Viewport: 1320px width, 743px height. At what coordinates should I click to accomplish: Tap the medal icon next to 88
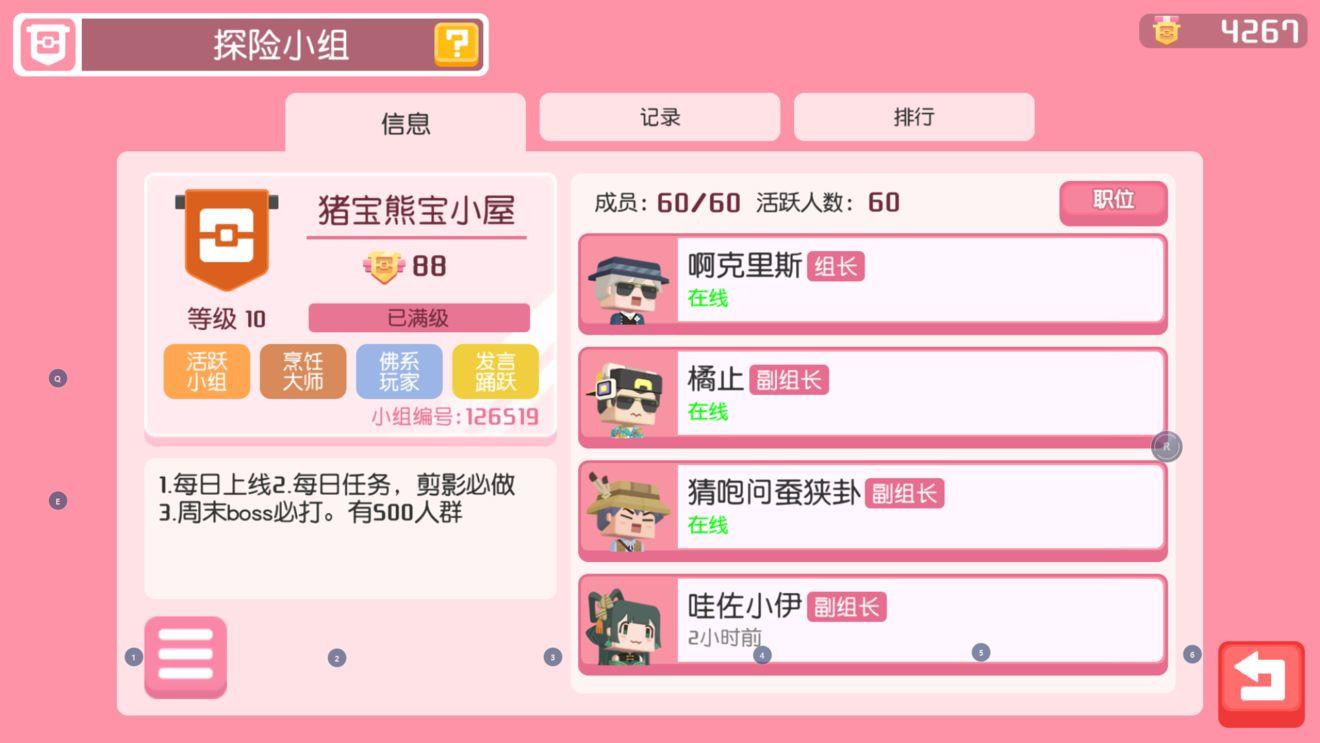pyautogui.click(x=383, y=266)
